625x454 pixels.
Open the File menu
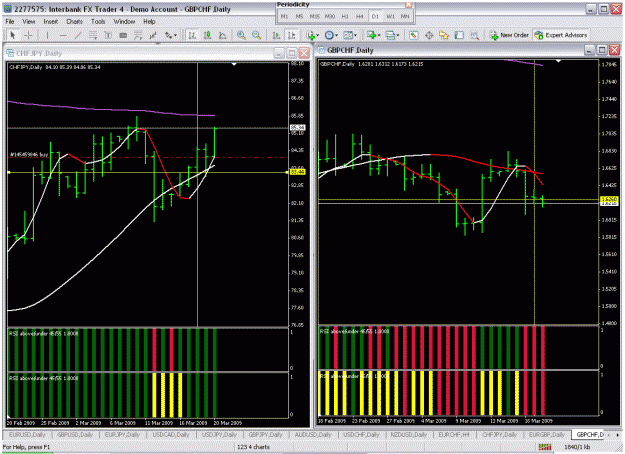10,22
